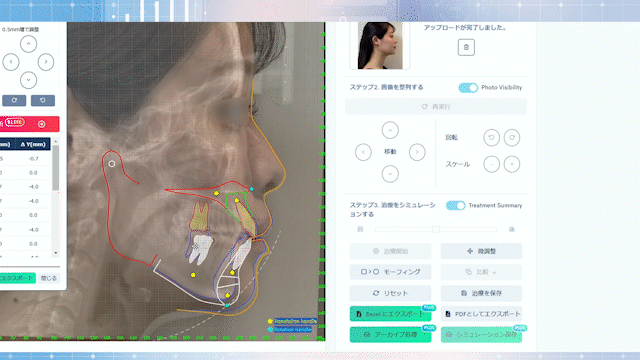Click rotate clockwise icon beside 回転
This screenshot has height=360, width=640.
512,138
